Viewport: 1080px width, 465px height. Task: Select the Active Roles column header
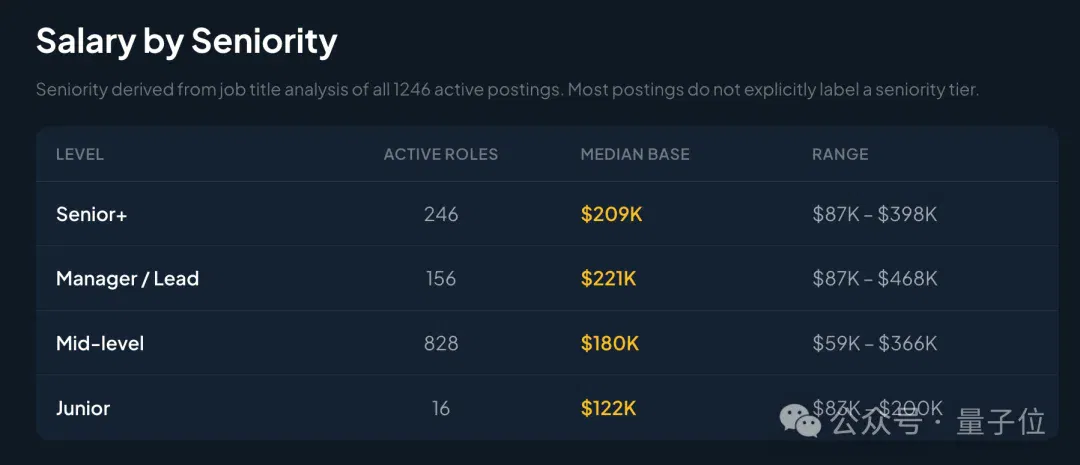(x=441, y=154)
